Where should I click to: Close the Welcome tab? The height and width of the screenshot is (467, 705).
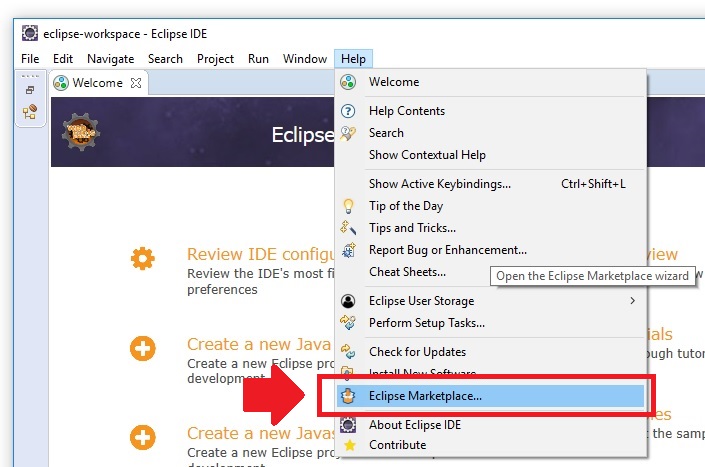coord(136,83)
